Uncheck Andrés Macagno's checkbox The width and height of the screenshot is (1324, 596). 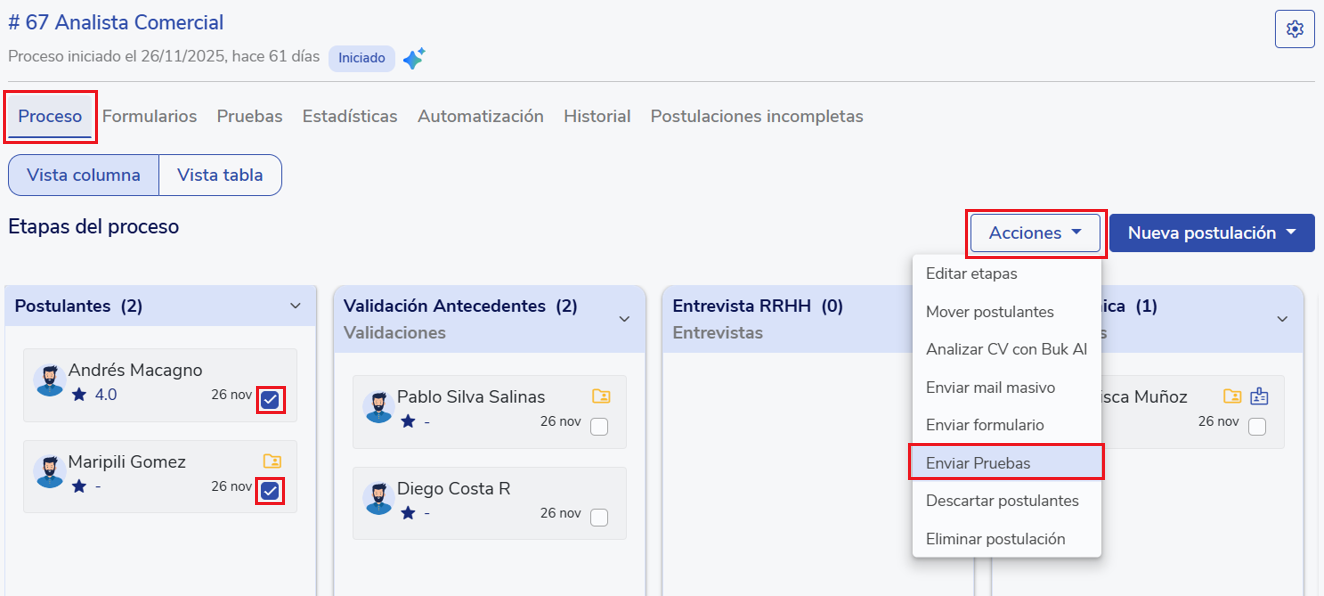(270, 401)
